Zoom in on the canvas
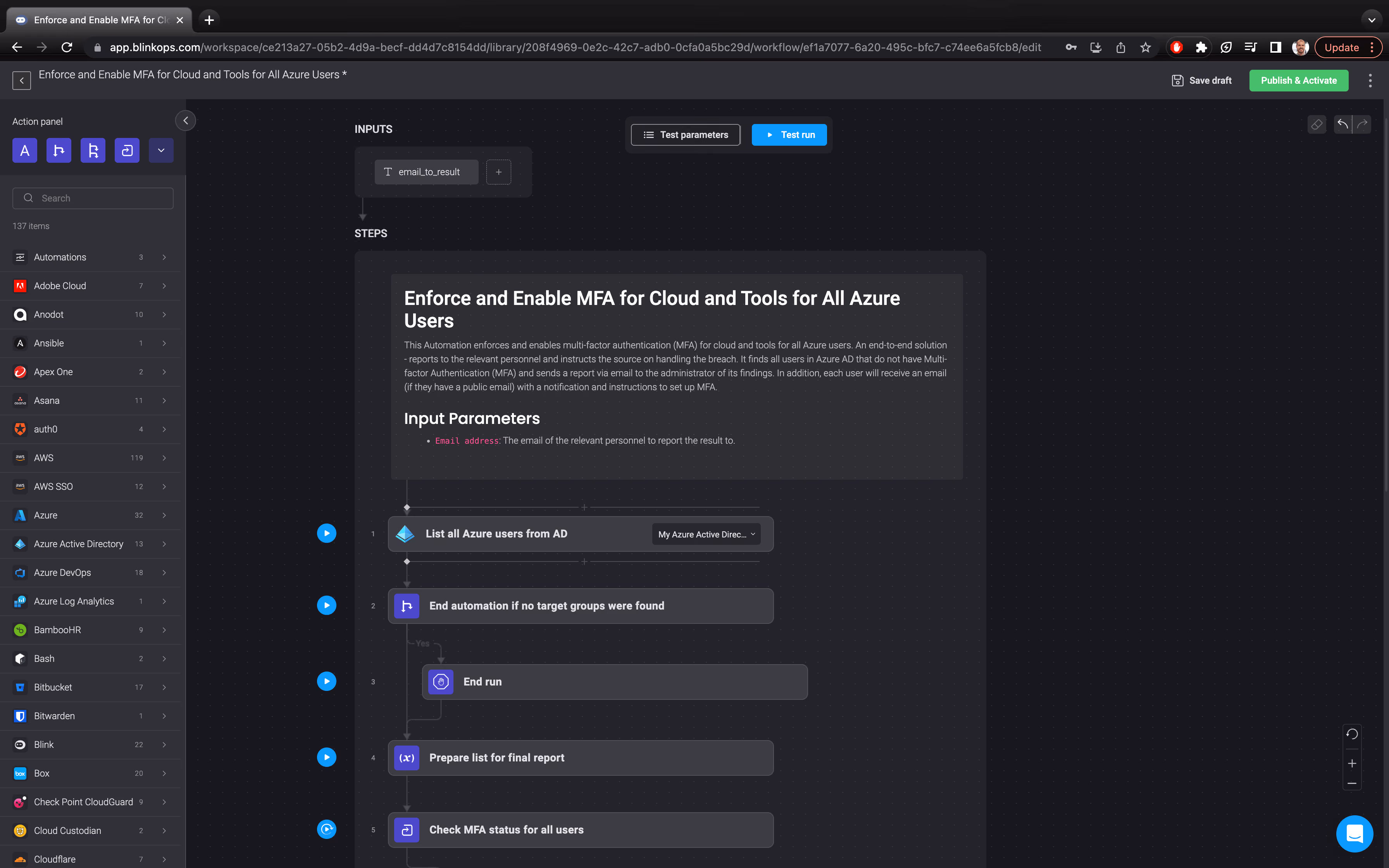1389x868 pixels. pos(1352,763)
